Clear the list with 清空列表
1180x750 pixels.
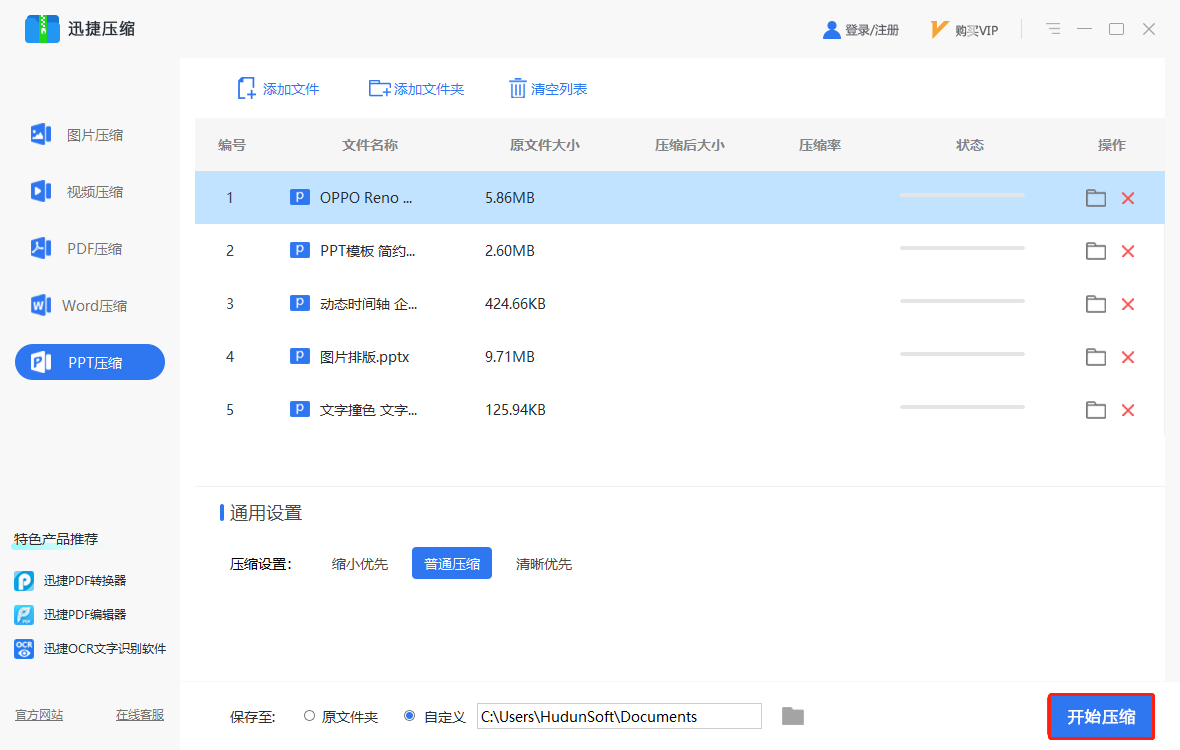click(548, 89)
